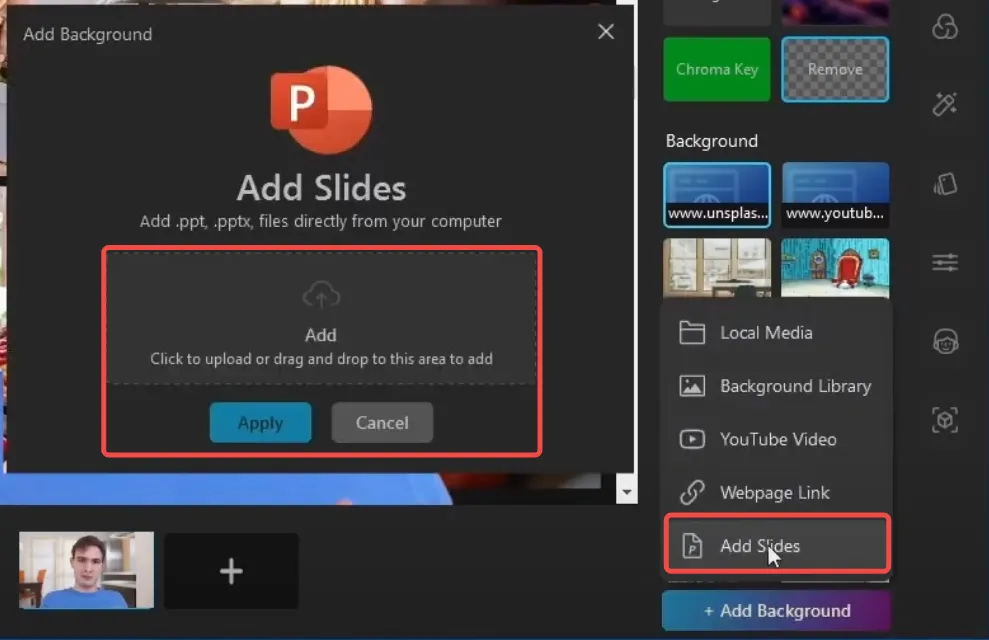
Task: Select the office room background thumbnail
Action: 717,267
